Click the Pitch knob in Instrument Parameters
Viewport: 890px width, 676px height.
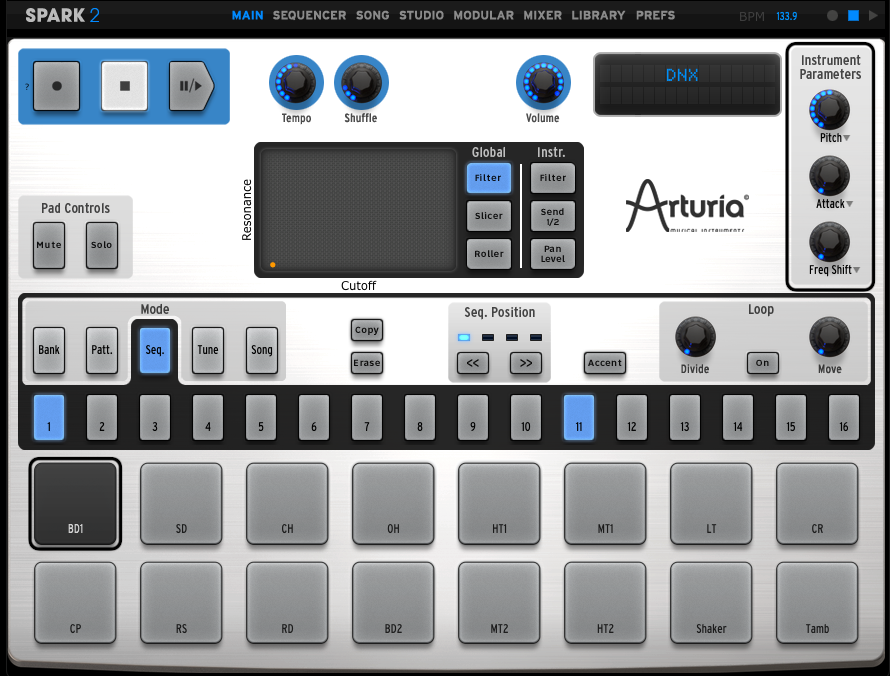[829, 110]
